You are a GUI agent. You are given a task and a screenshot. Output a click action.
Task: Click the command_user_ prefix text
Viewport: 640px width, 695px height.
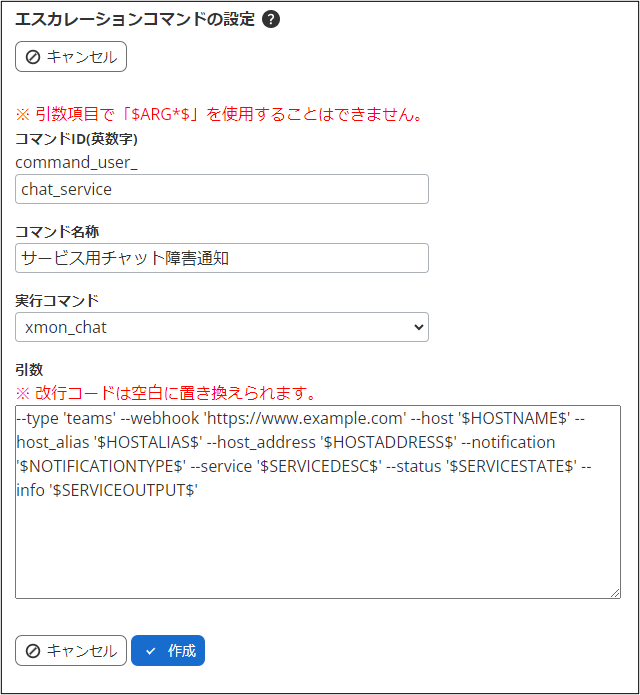pos(77,162)
